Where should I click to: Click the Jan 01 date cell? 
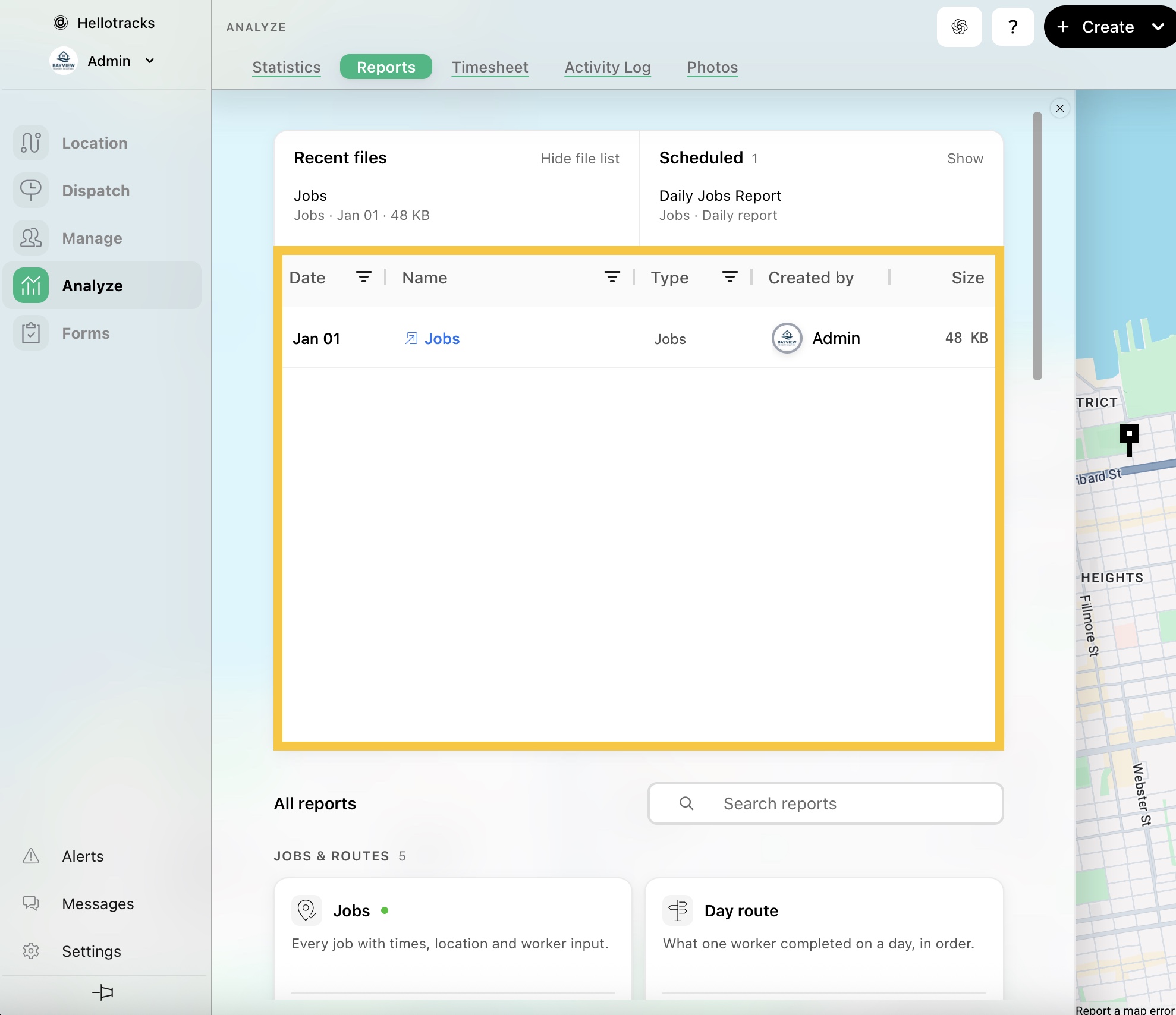316,339
